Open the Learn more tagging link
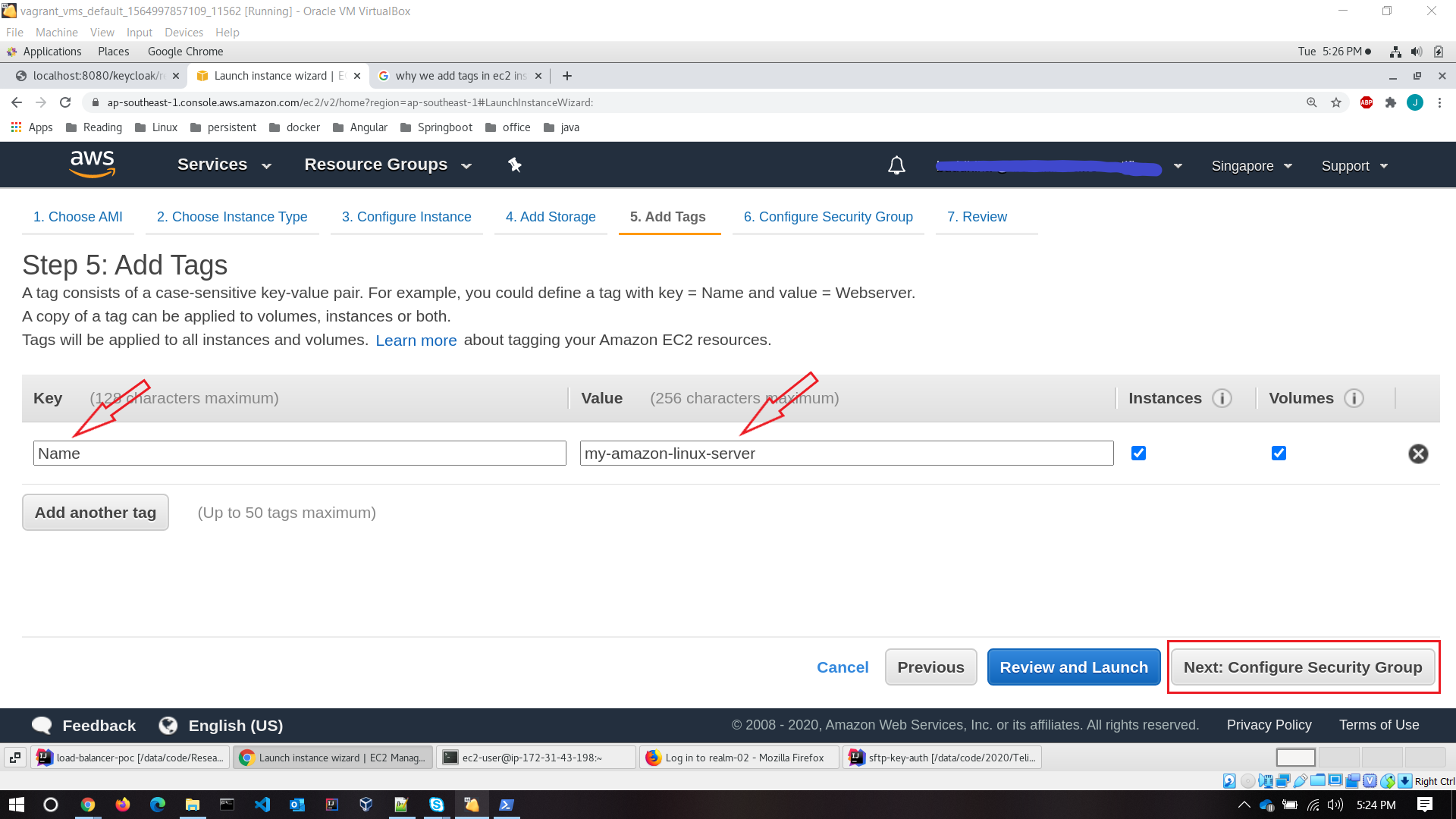The image size is (1456, 819). coord(416,340)
